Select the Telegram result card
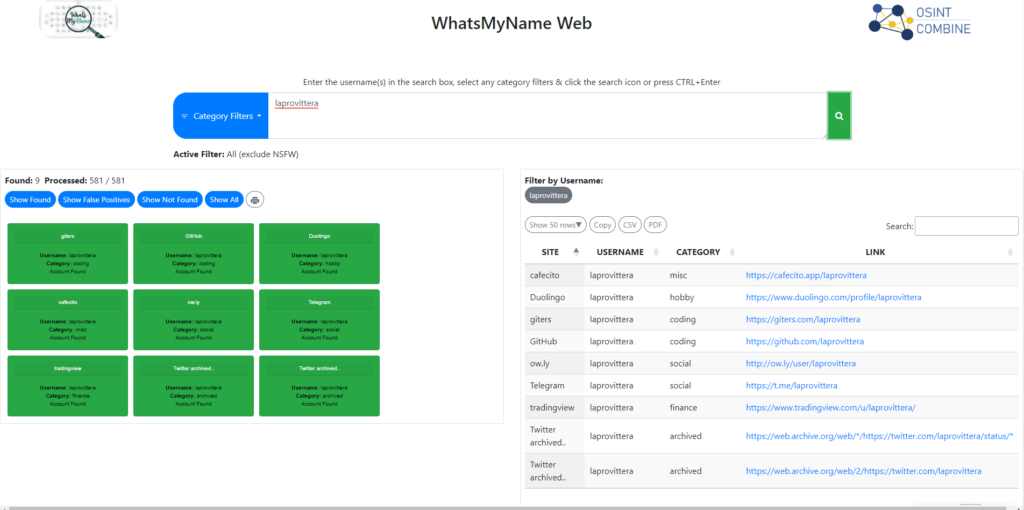 [319, 320]
